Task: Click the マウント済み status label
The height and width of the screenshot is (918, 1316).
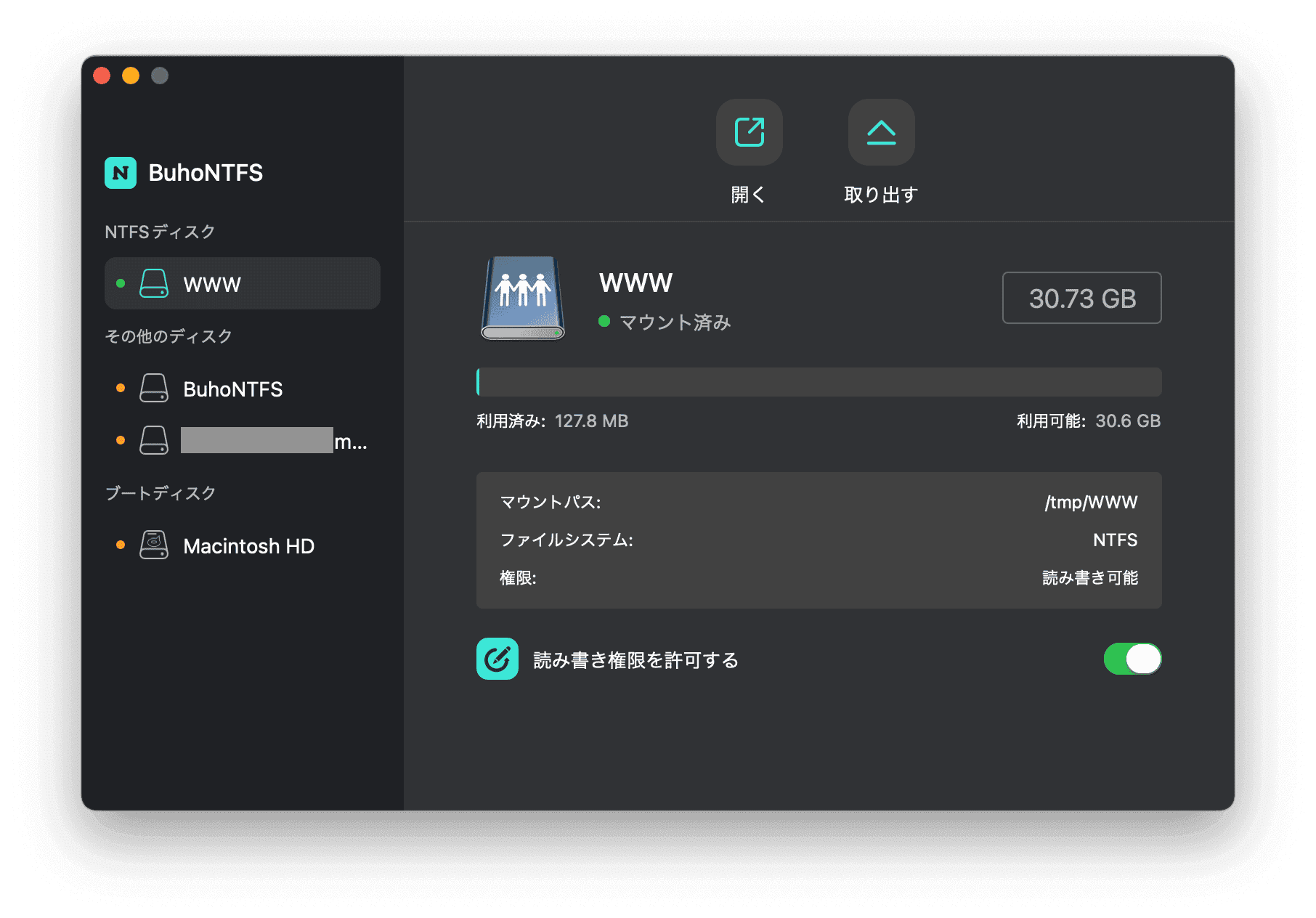Action: (x=675, y=322)
